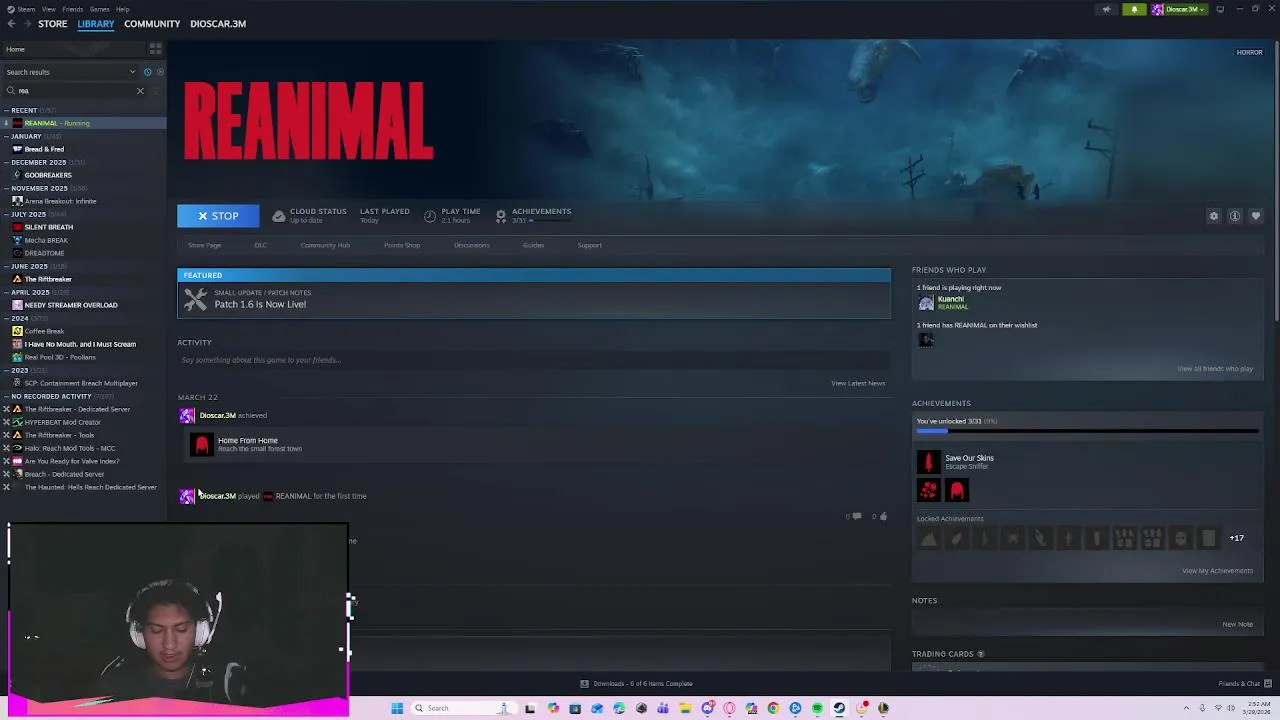Open the STORE tab

coord(52,24)
